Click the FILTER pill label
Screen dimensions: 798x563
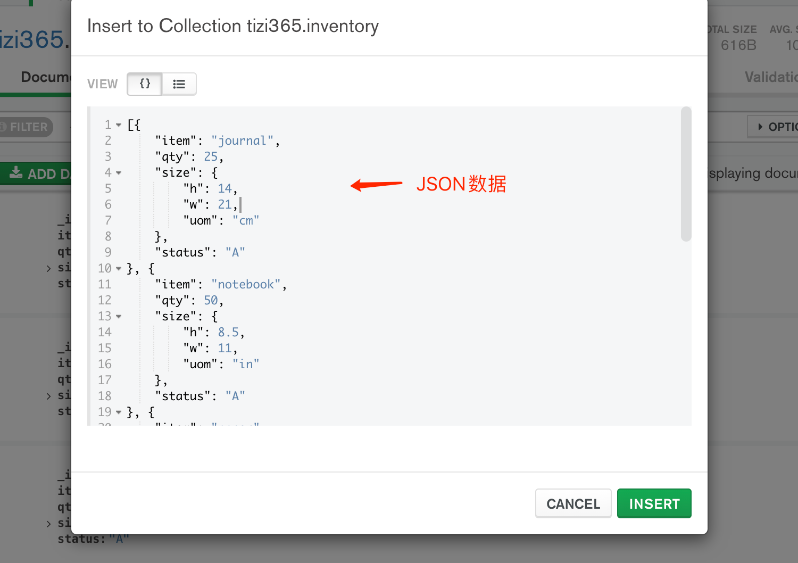[x=28, y=127]
